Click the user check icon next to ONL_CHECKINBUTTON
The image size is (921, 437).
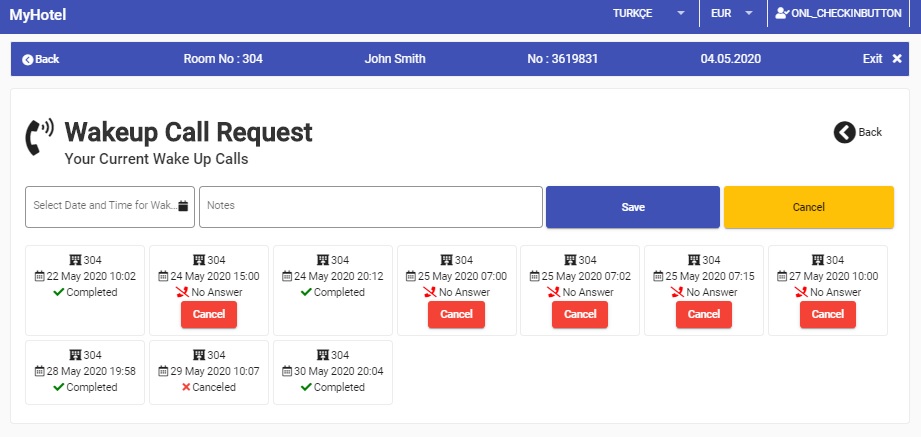(781, 13)
